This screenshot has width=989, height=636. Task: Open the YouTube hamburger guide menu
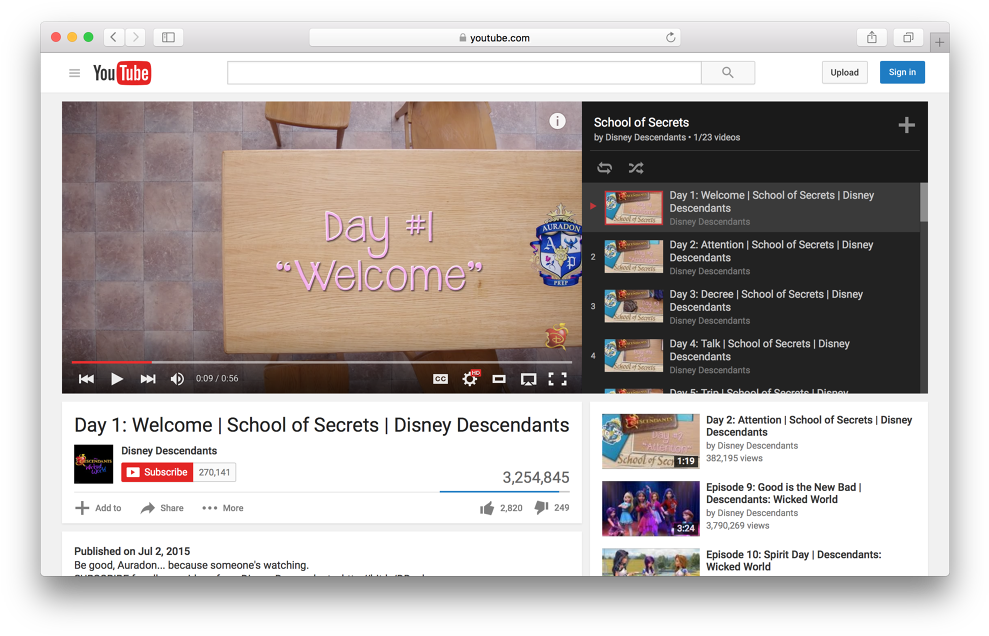pyautogui.click(x=74, y=72)
